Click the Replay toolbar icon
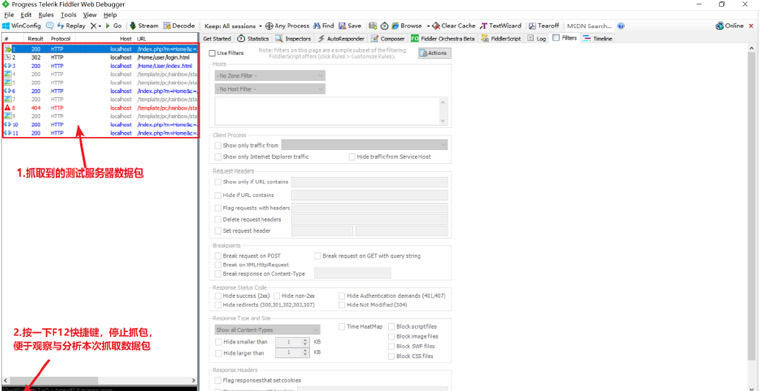Image resolution: width=760 pixels, height=391 pixels. pyautogui.click(x=61, y=26)
